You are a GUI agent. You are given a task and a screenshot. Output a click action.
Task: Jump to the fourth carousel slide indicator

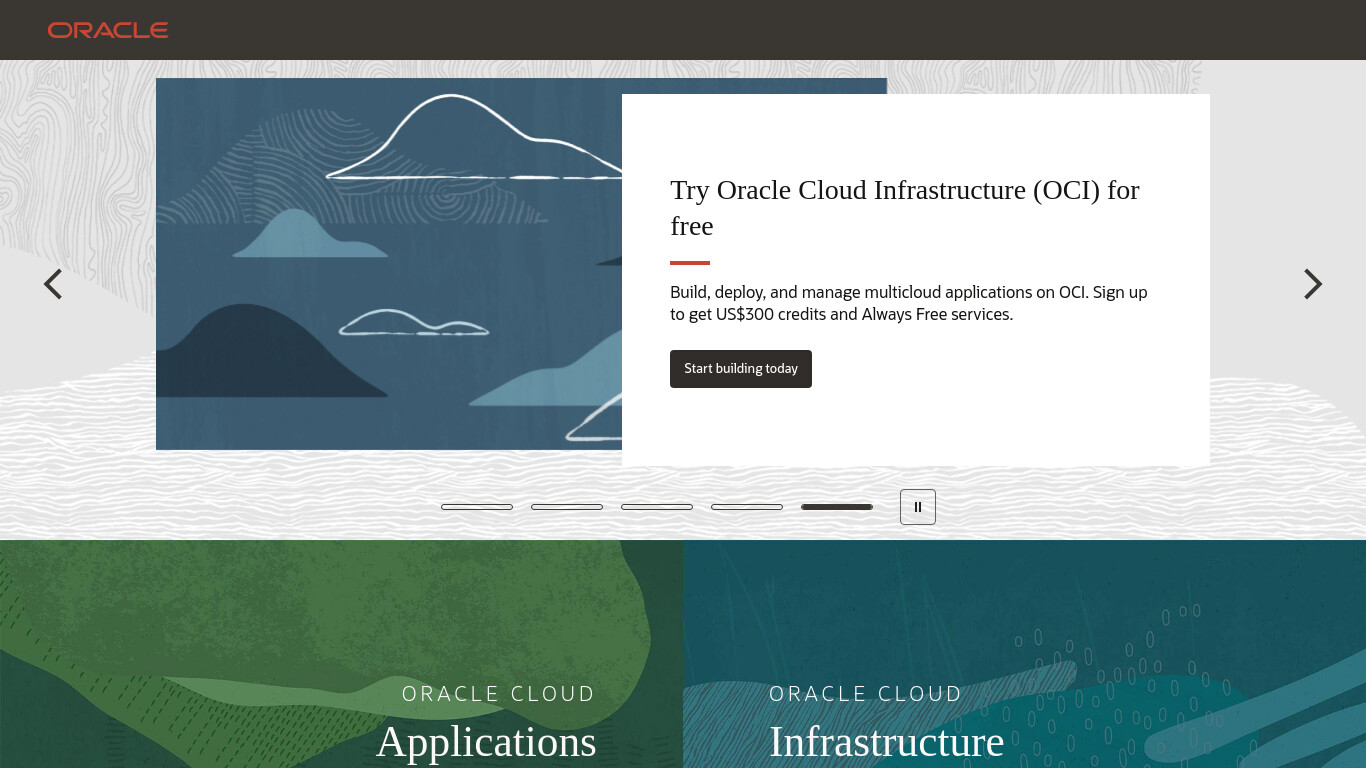coord(747,507)
